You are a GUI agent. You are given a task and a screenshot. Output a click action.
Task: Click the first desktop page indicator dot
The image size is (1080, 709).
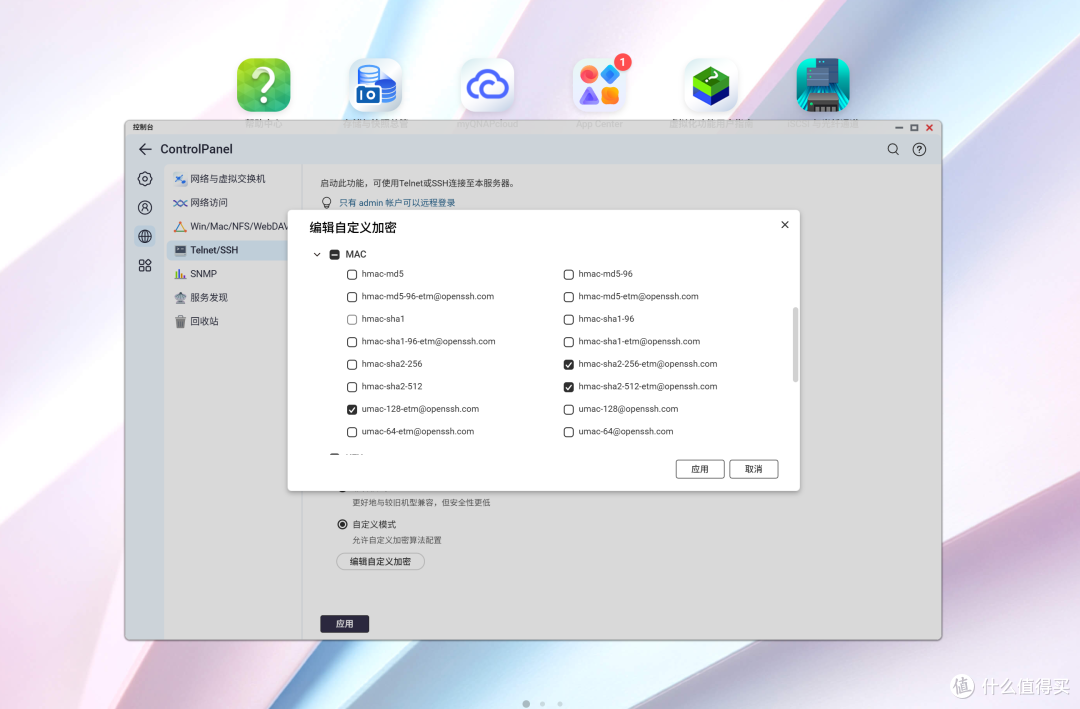(x=526, y=703)
